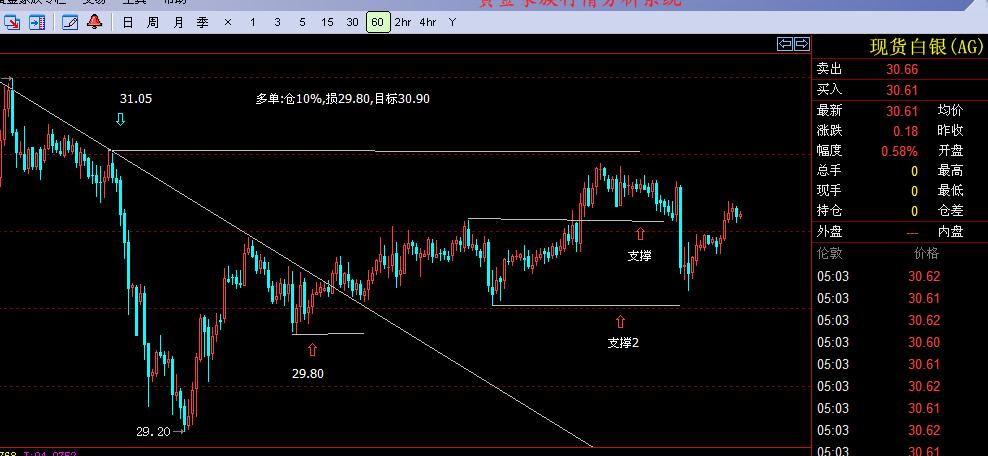Click the 买入 buy label
This screenshot has width=988, height=456.
(829, 89)
